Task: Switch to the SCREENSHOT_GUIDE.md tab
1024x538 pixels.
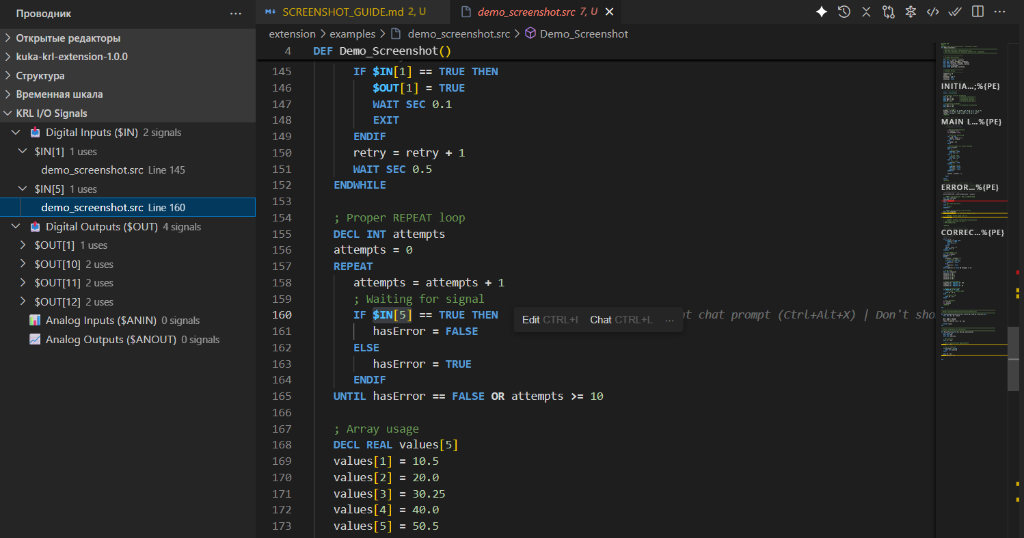Action: pyautogui.click(x=353, y=12)
